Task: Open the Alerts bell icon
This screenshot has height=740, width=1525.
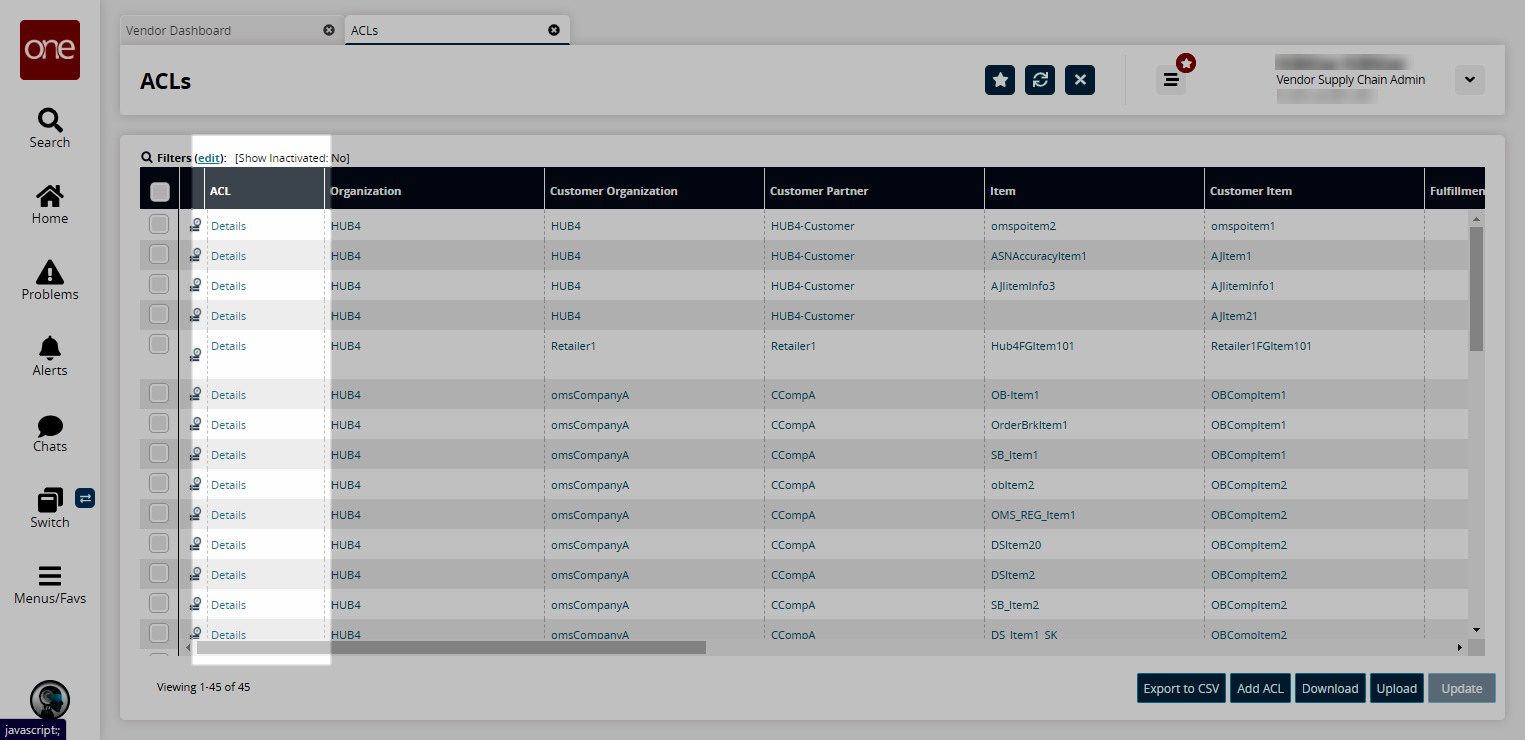Action: click(x=50, y=356)
